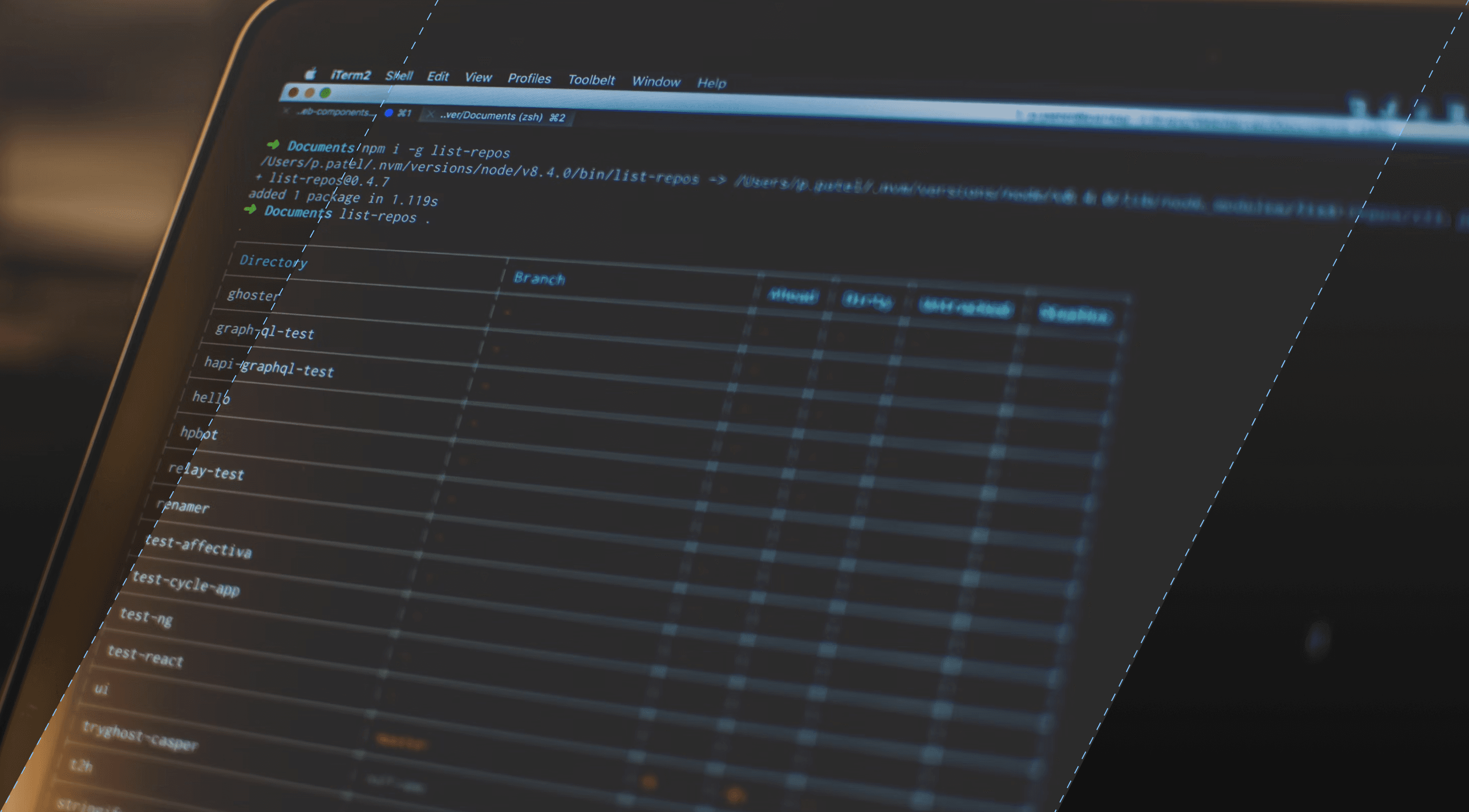Click the yellow minimize window button
The width and height of the screenshot is (1469, 812).
[x=309, y=92]
